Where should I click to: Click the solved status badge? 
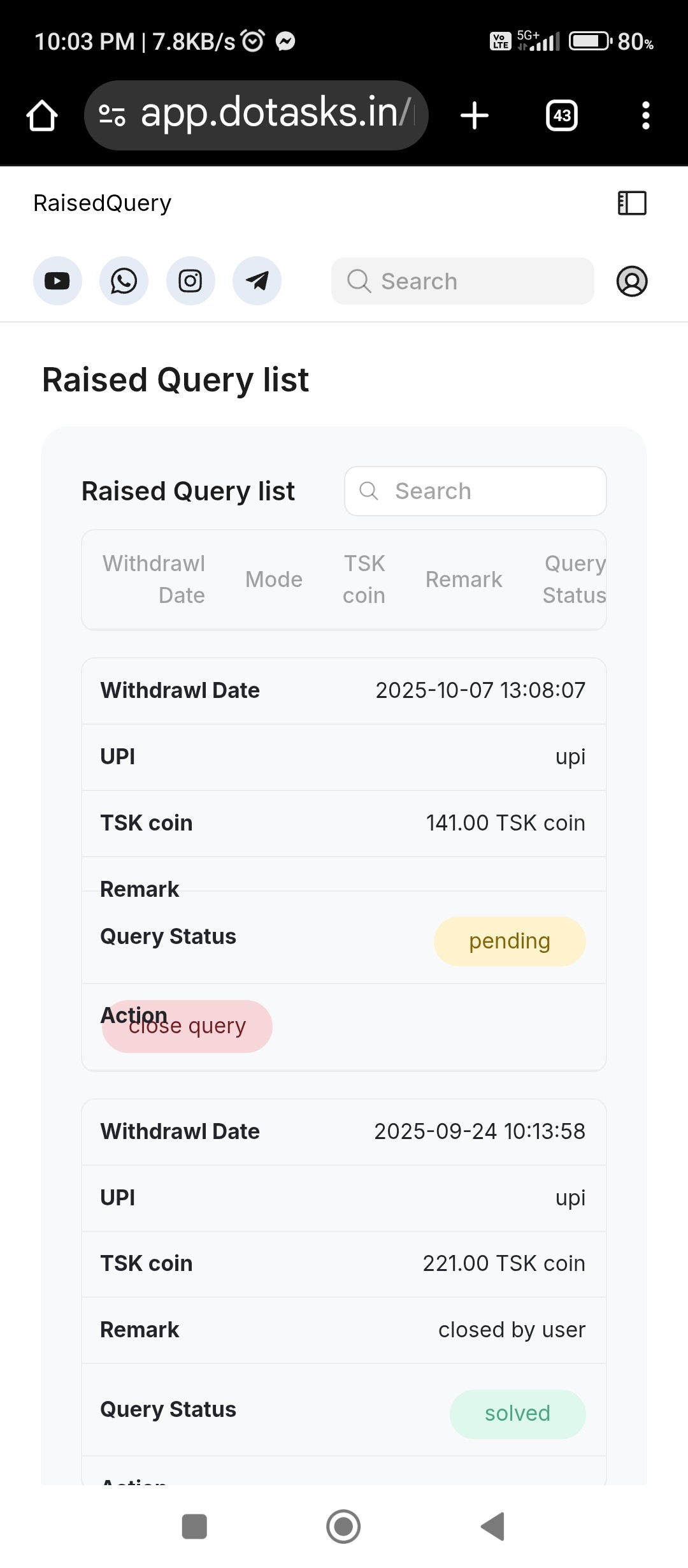click(517, 1414)
